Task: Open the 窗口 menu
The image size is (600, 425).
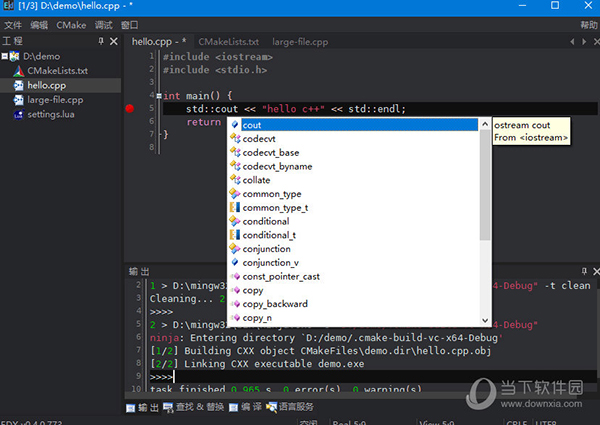Action: (129, 25)
